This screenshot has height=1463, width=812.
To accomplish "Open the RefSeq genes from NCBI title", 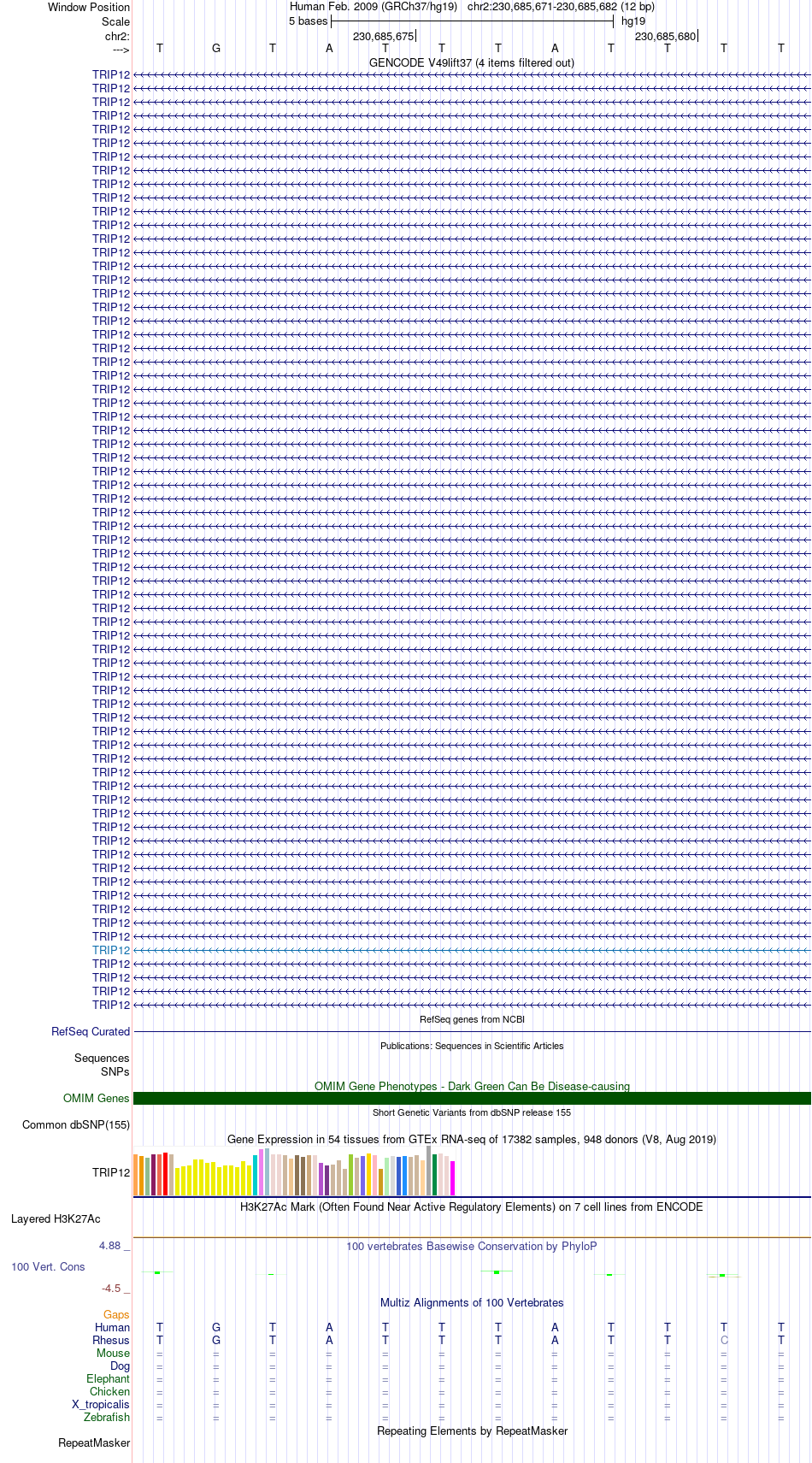I will coord(472,1019).
